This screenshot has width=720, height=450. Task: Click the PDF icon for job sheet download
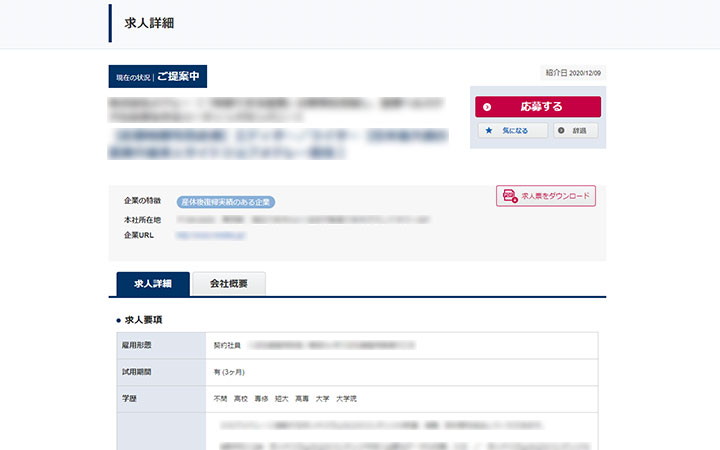click(x=509, y=196)
